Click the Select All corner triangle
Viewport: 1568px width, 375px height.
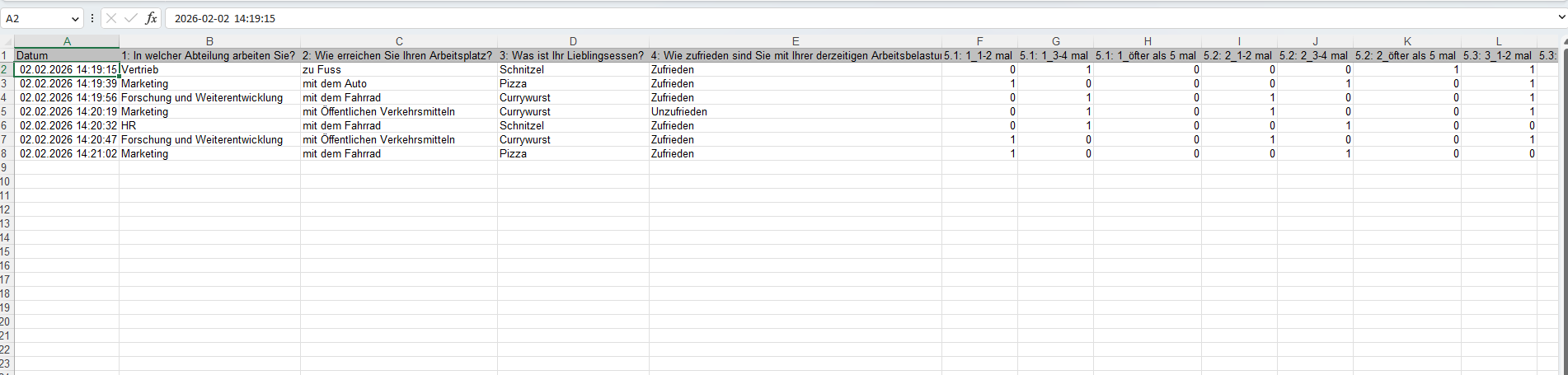coord(7,41)
